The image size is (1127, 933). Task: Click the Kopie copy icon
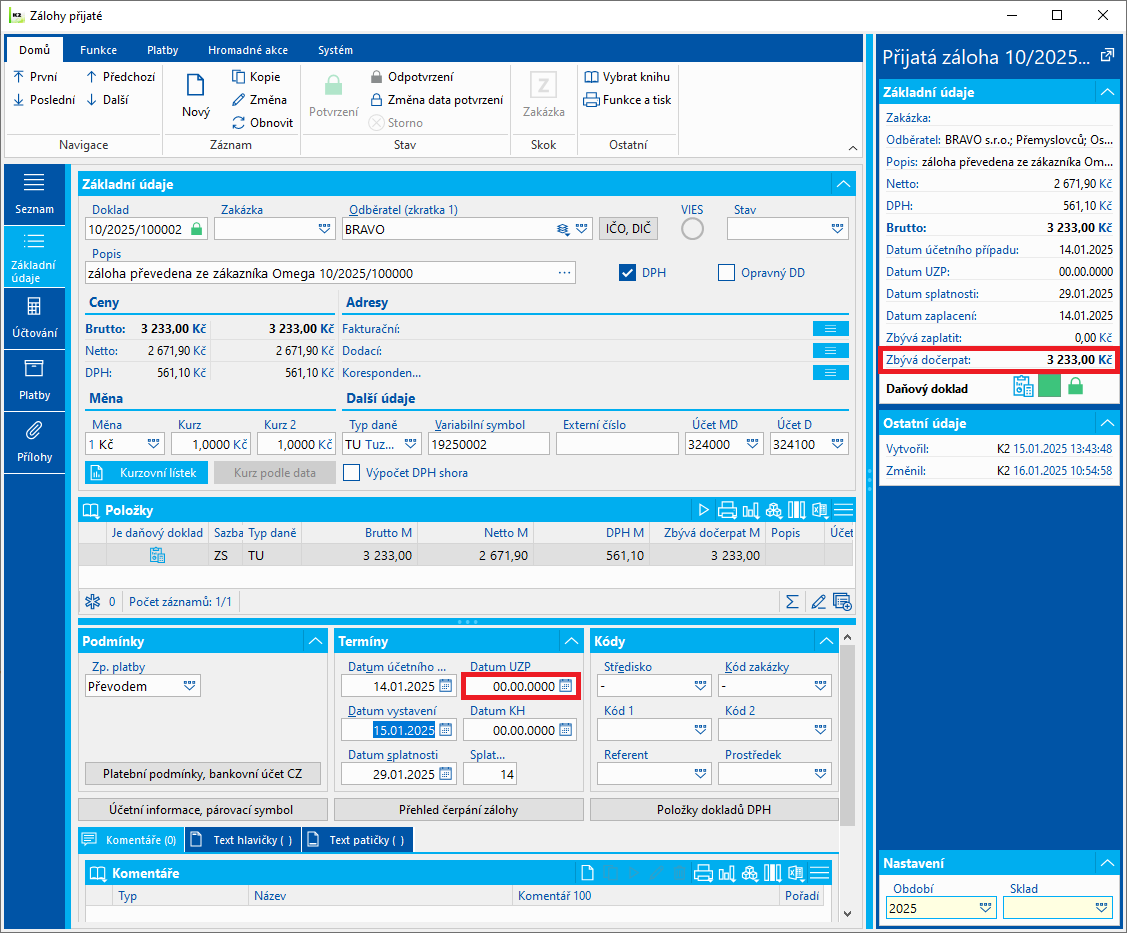pos(239,77)
